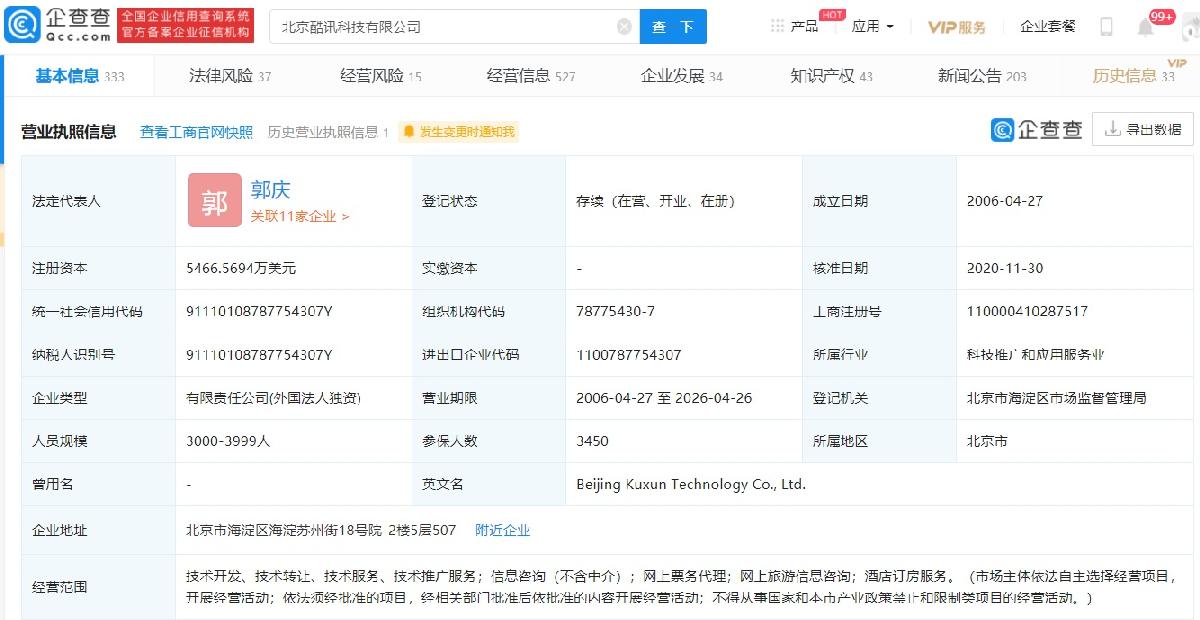Select import-export code 1100787754307
Viewport: 1200px width, 620px height.
click(629, 355)
